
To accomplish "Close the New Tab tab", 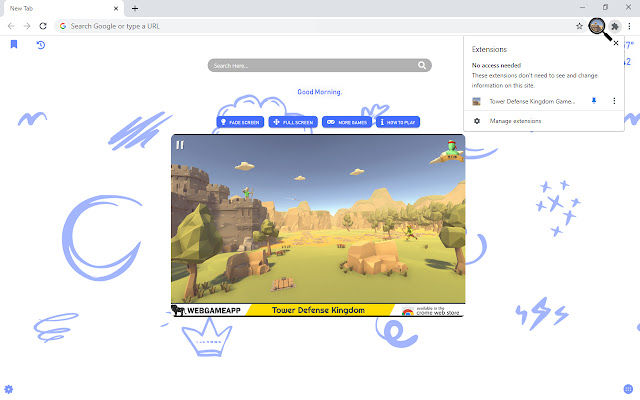I will (116, 8).
